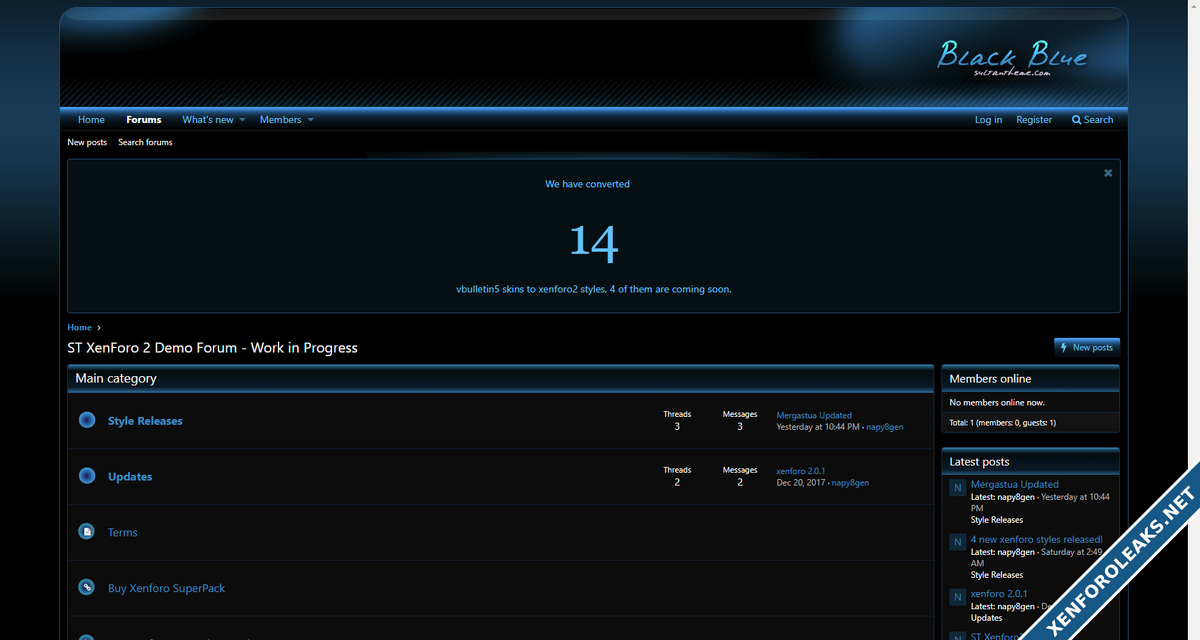Expand the Members dropdown arrow
1200x640 pixels.
click(x=310, y=120)
